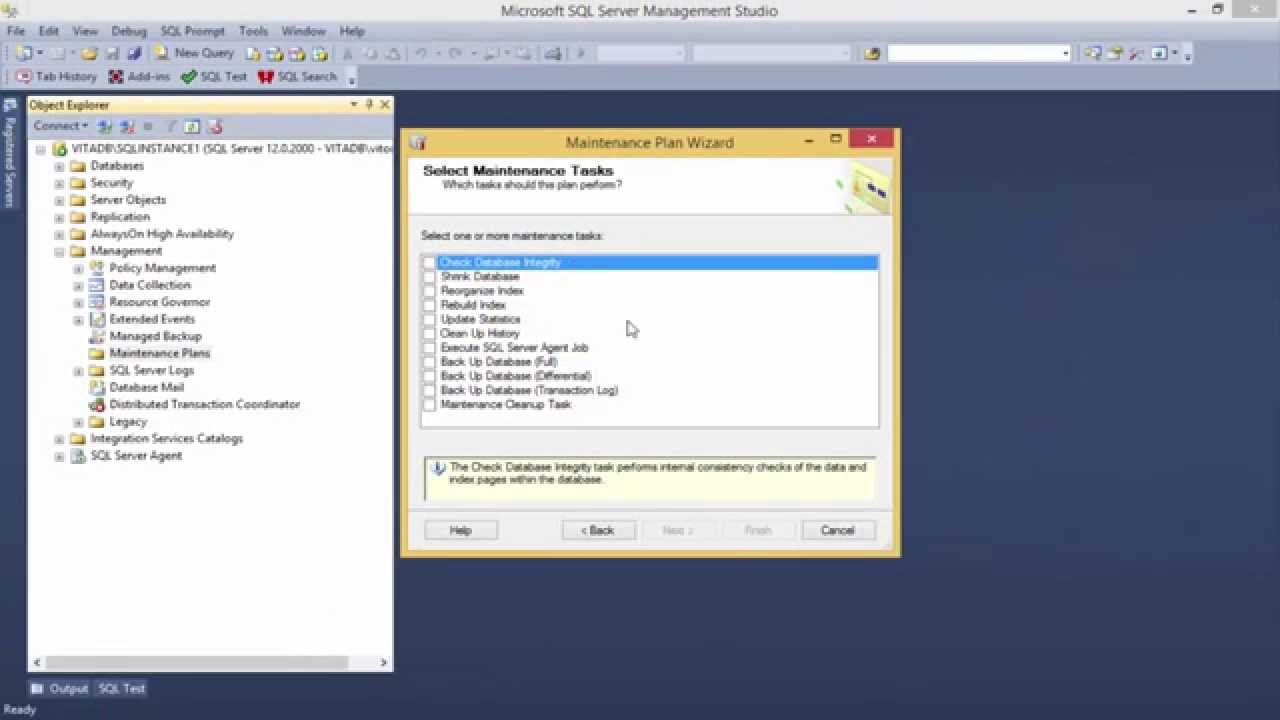1280x720 pixels.
Task: Collapse the Management tree node
Action: tap(59, 251)
